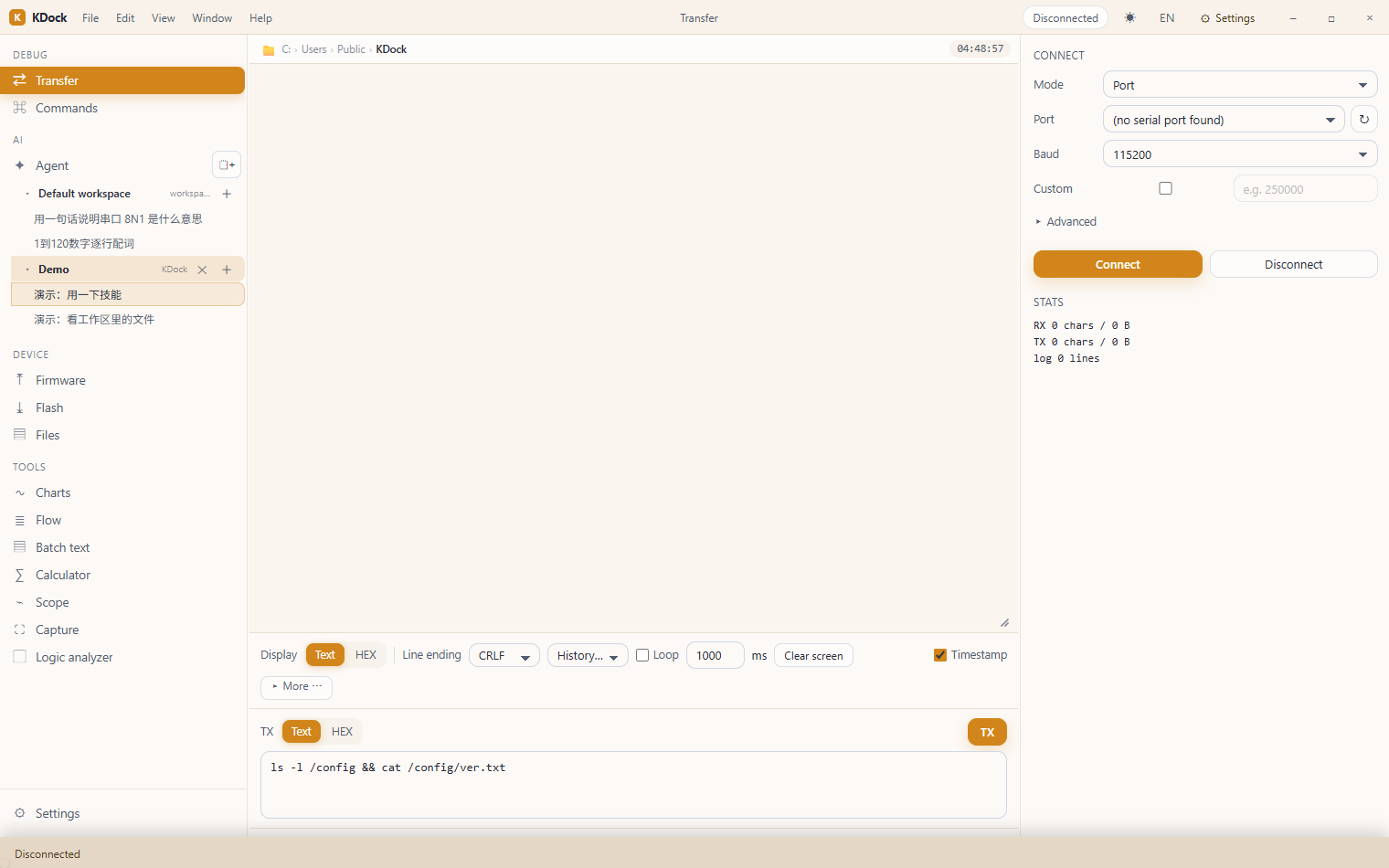Open the Flash section
The image size is (1389, 868).
tap(122, 408)
